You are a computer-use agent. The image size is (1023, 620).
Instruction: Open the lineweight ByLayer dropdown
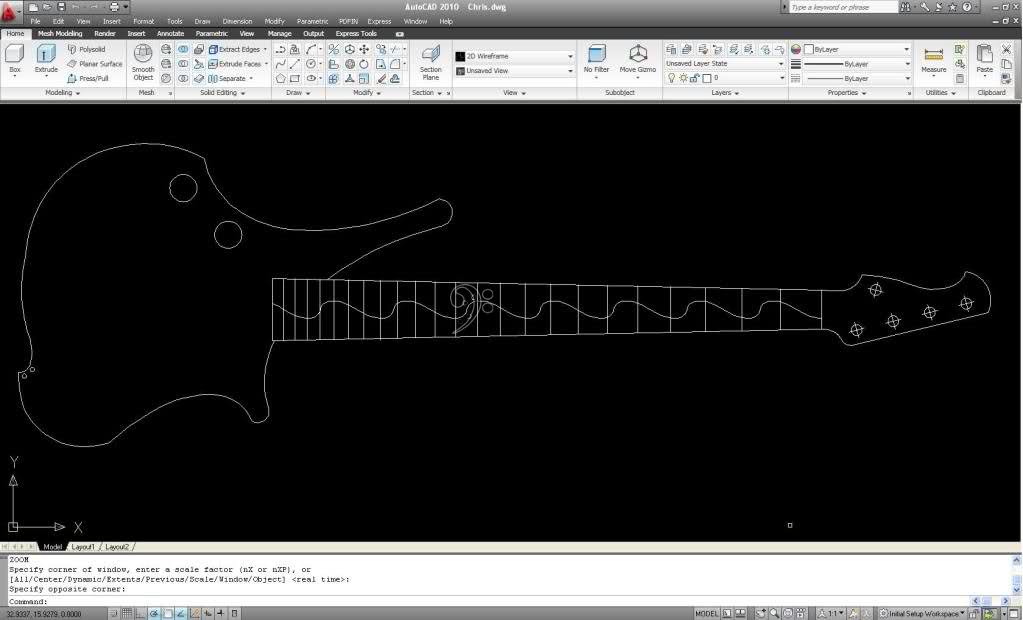pyautogui.click(x=856, y=64)
